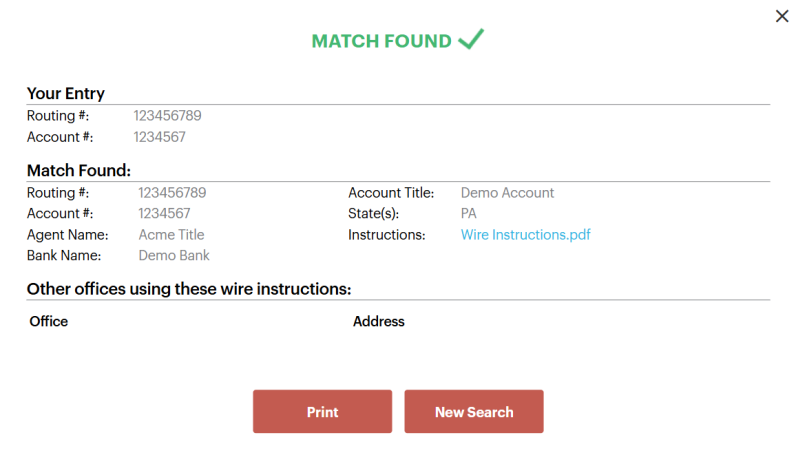The height and width of the screenshot is (453, 796).
Task: Click the Office column header
Action: click(x=49, y=321)
